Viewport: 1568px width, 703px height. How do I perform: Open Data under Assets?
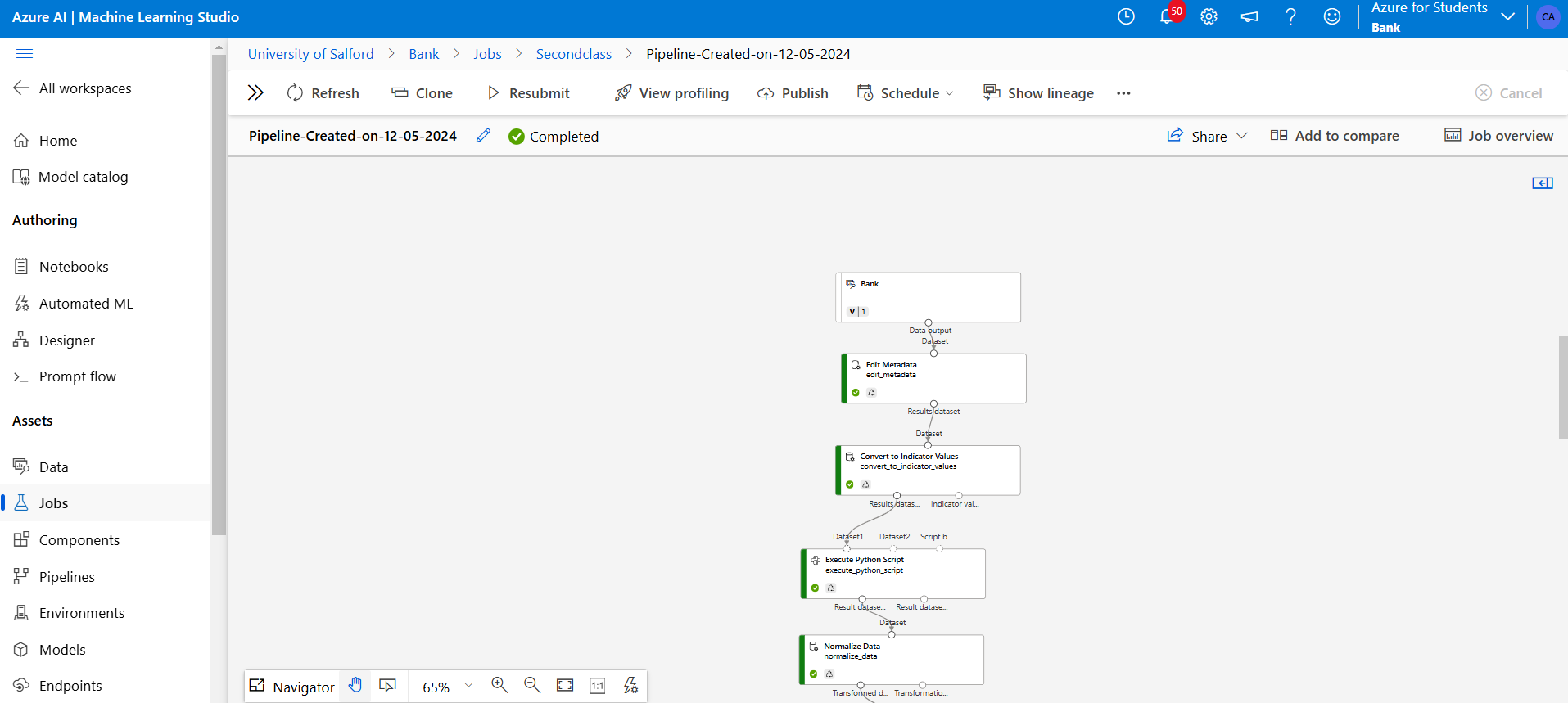coord(40,467)
